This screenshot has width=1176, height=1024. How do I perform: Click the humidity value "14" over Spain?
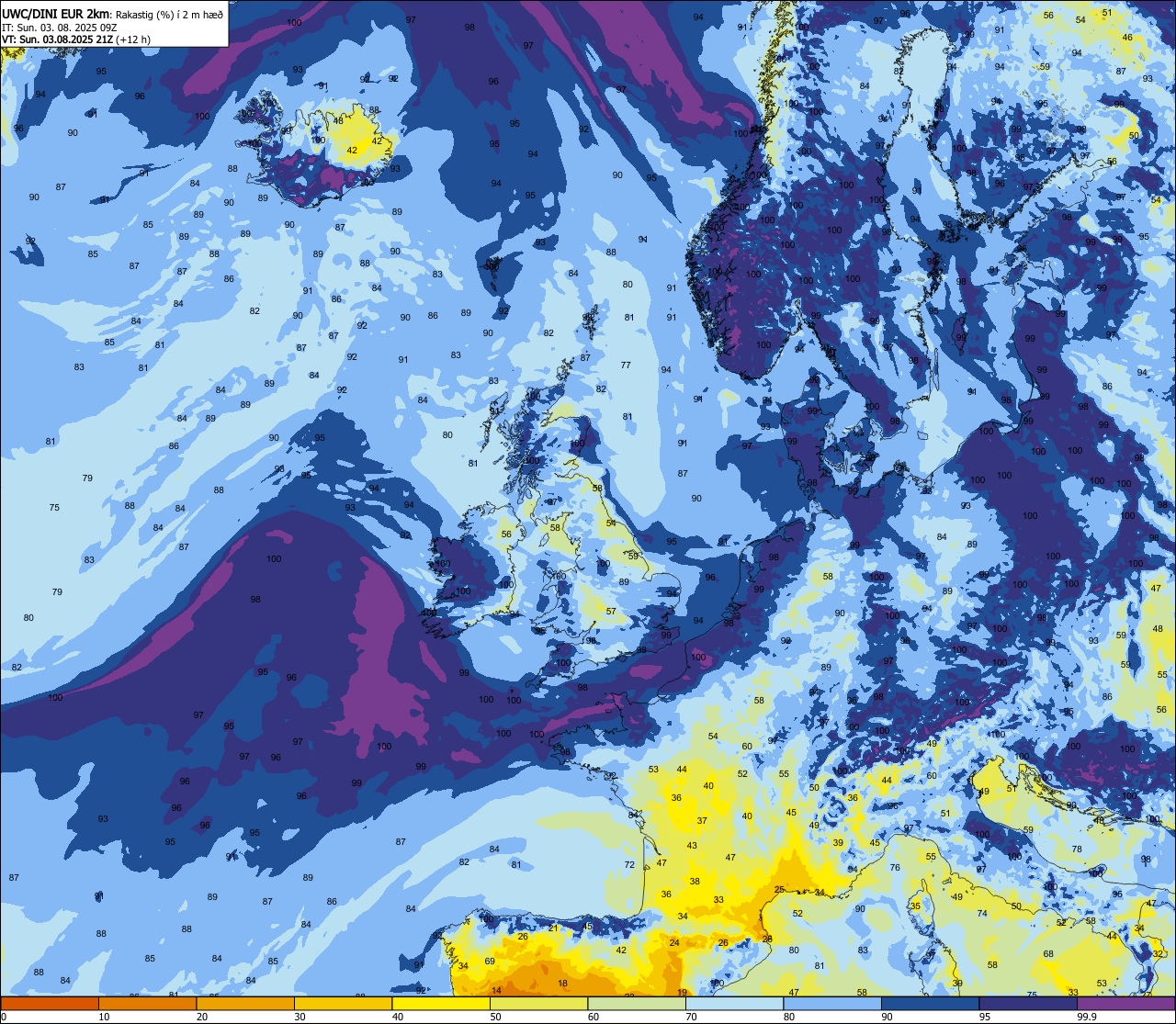[496, 990]
